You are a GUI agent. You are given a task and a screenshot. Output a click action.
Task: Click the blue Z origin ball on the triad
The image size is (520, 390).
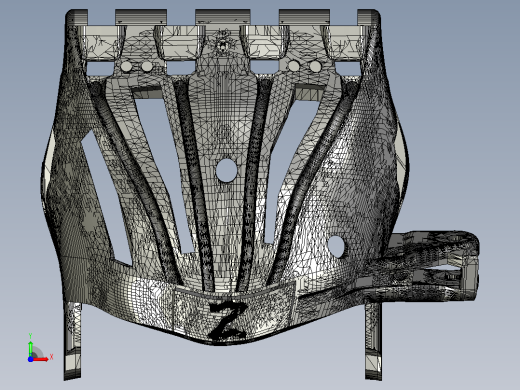click(x=30, y=359)
